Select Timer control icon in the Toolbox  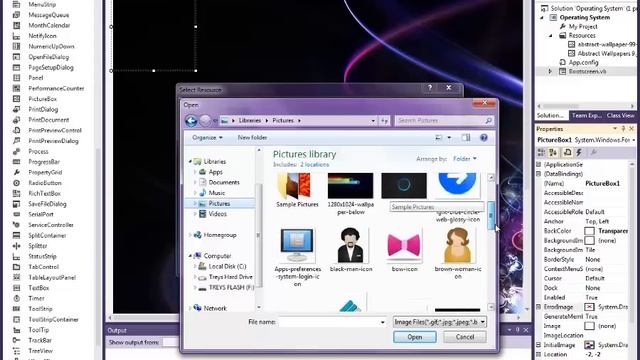tap(16, 298)
